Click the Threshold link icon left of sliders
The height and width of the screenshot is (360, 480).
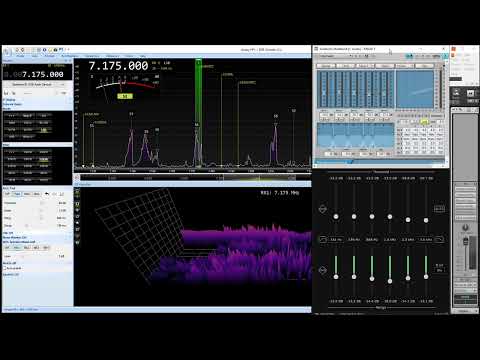pyautogui.click(x=322, y=209)
